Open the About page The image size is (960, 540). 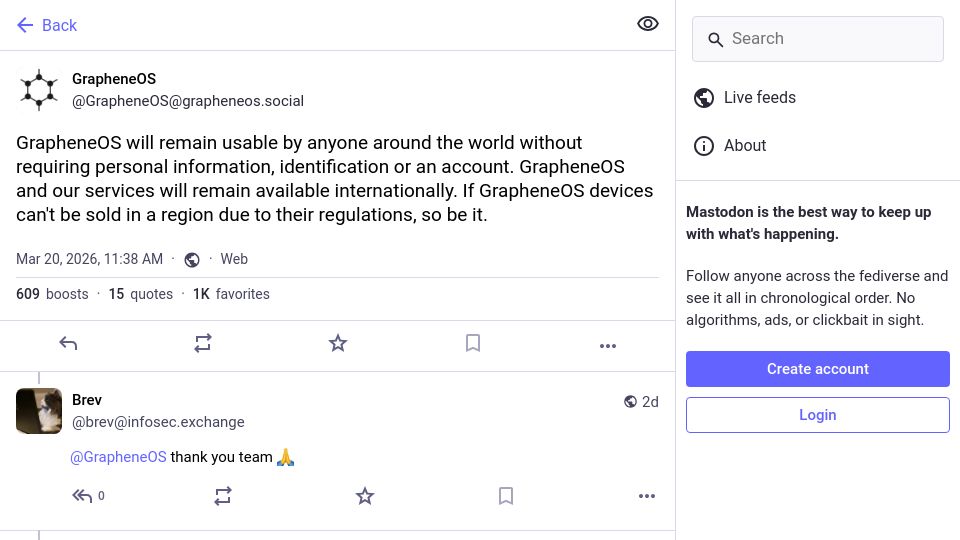coord(729,146)
